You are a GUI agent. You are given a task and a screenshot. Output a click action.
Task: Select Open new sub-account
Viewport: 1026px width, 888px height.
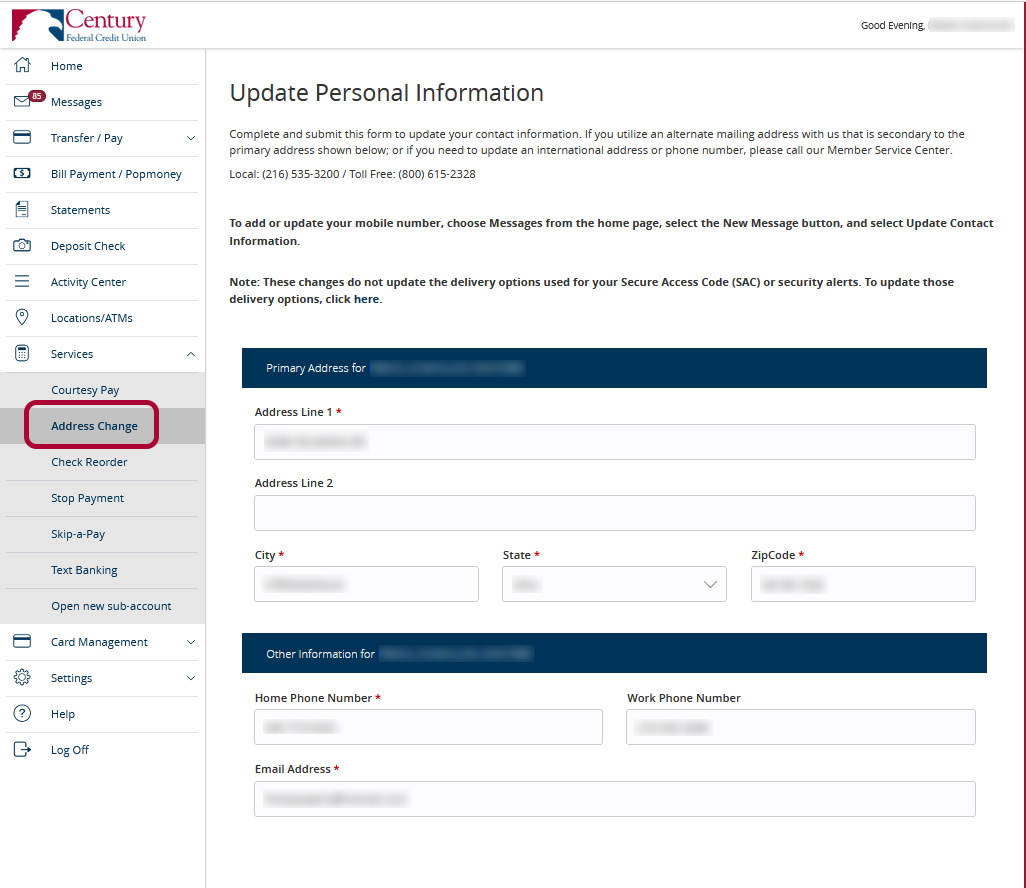point(111,605)
